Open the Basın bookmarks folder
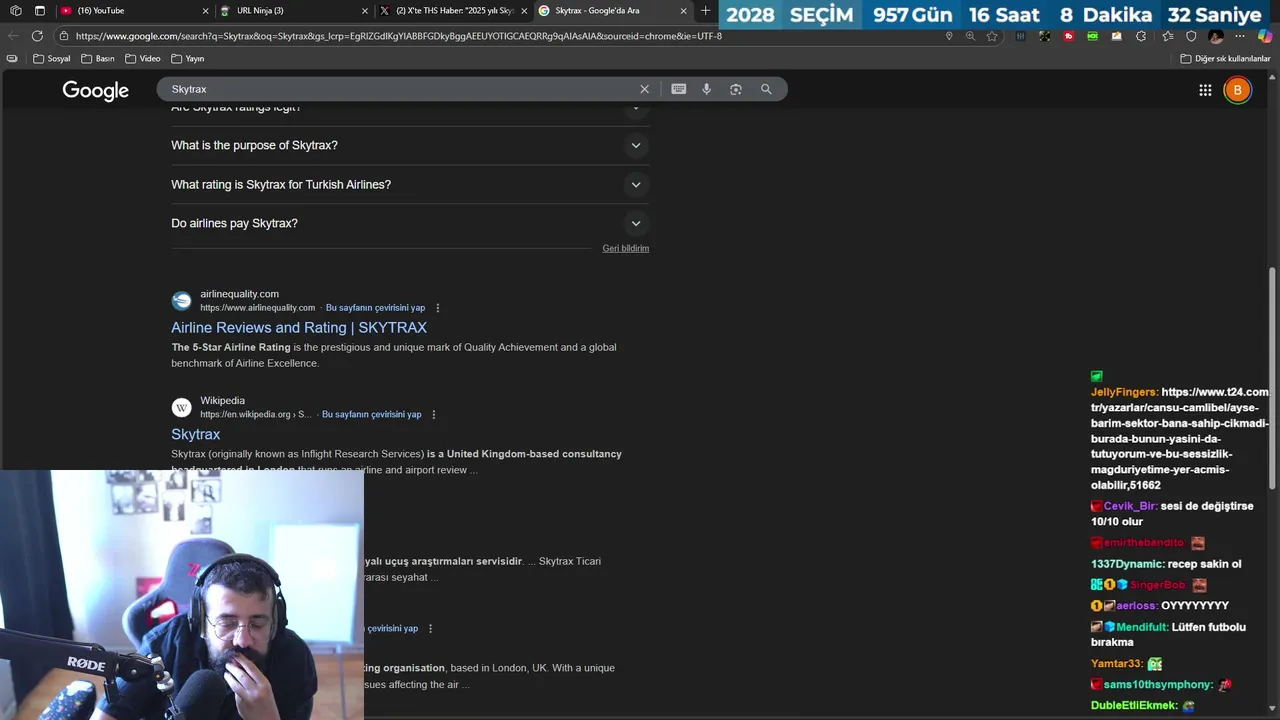Screen dimensions: 1280x720 98,59
